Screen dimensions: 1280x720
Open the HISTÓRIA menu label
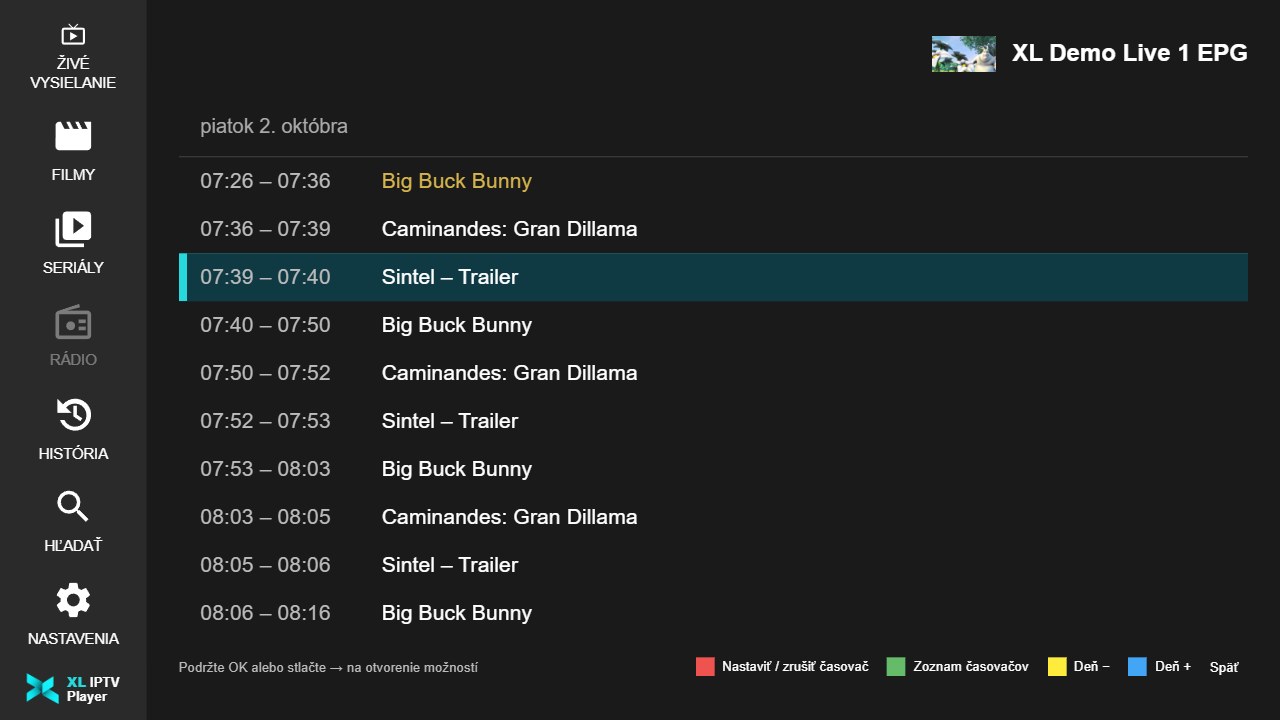pyautogui.click(x=73, y=454)
